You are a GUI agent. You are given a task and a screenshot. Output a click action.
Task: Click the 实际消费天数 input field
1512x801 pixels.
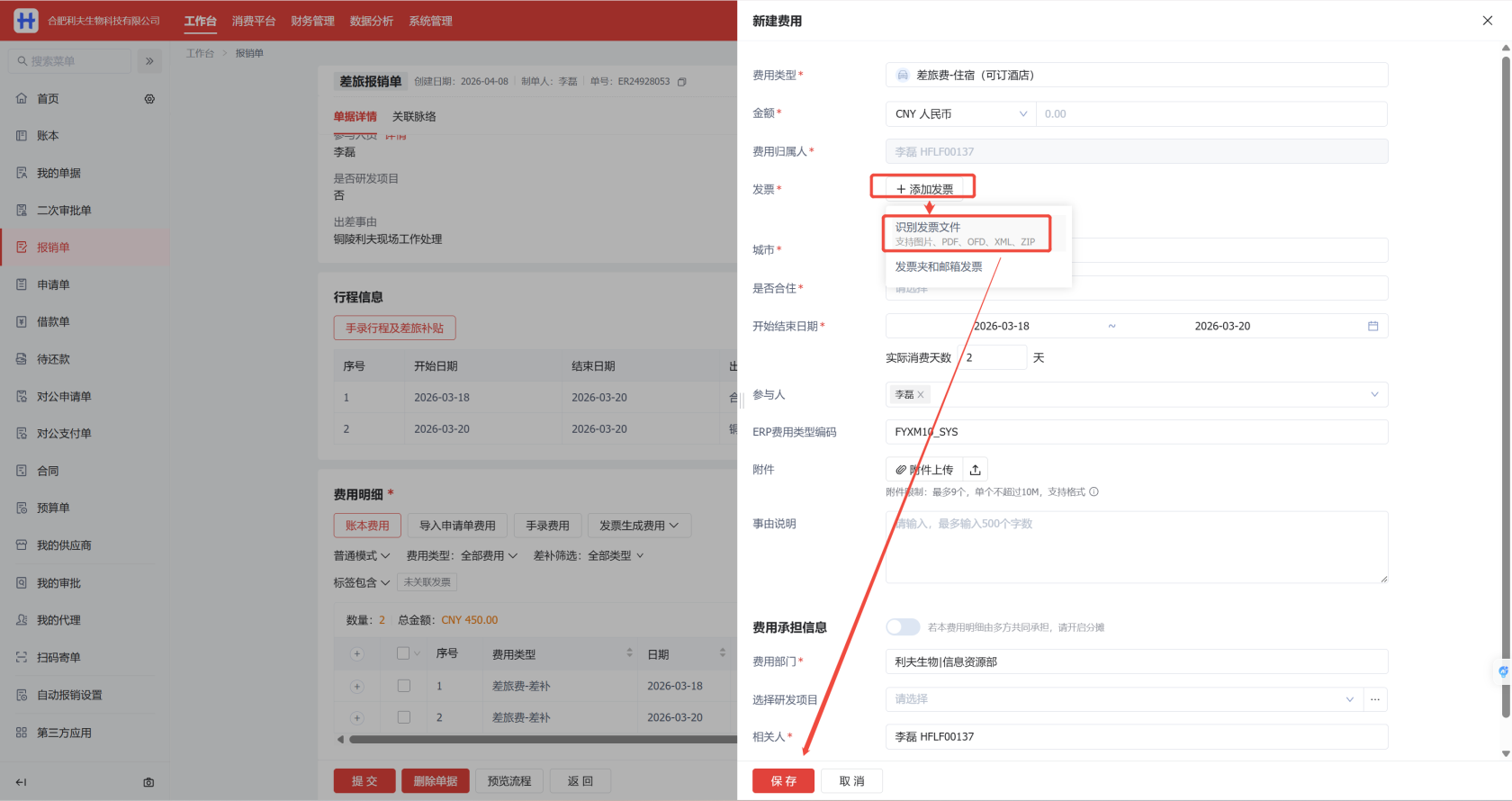pyautogui.click(x=993, y=357)
